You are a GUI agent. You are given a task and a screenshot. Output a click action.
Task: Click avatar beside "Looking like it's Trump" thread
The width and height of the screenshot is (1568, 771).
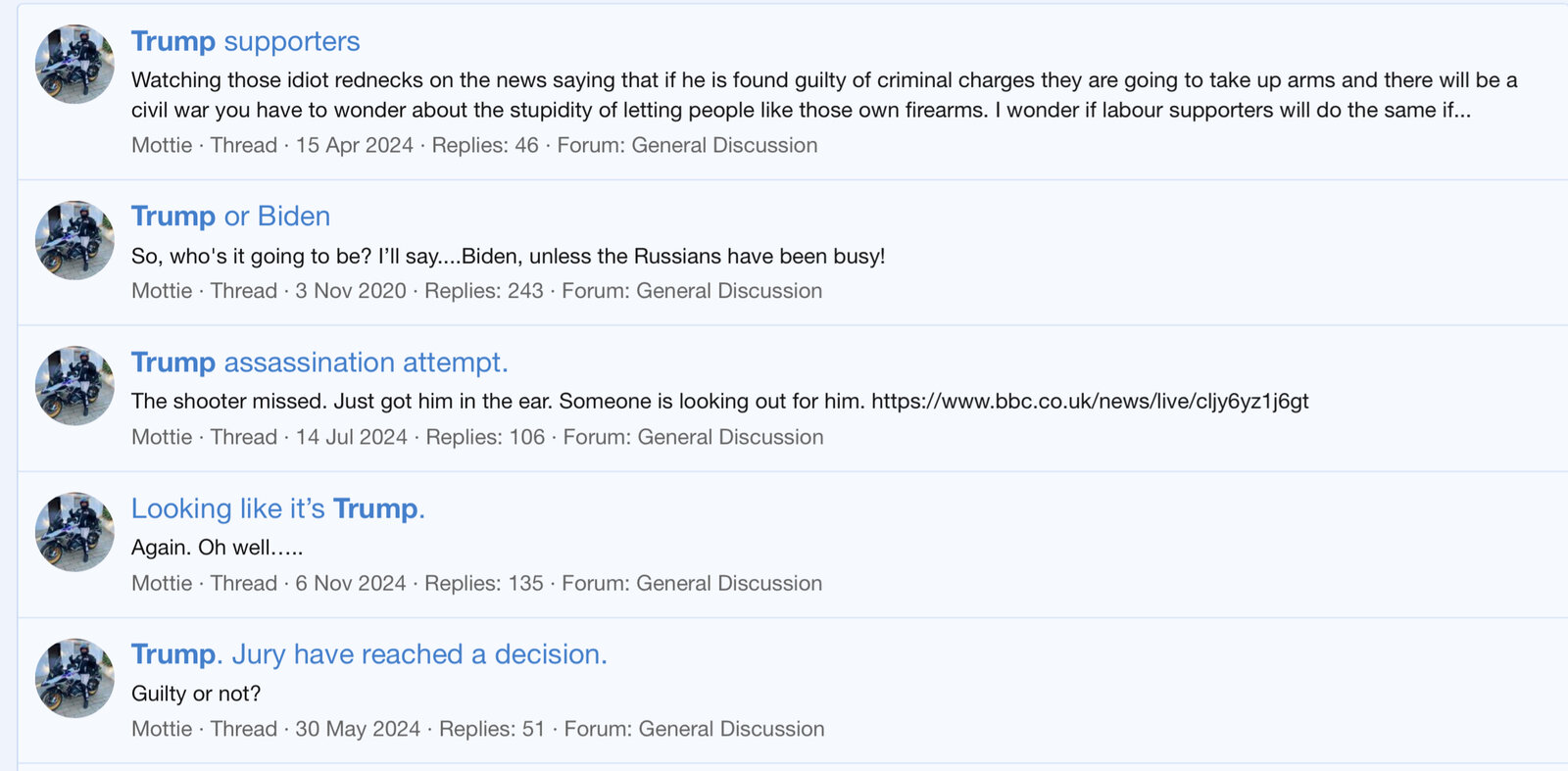click(x=74, y=532)
